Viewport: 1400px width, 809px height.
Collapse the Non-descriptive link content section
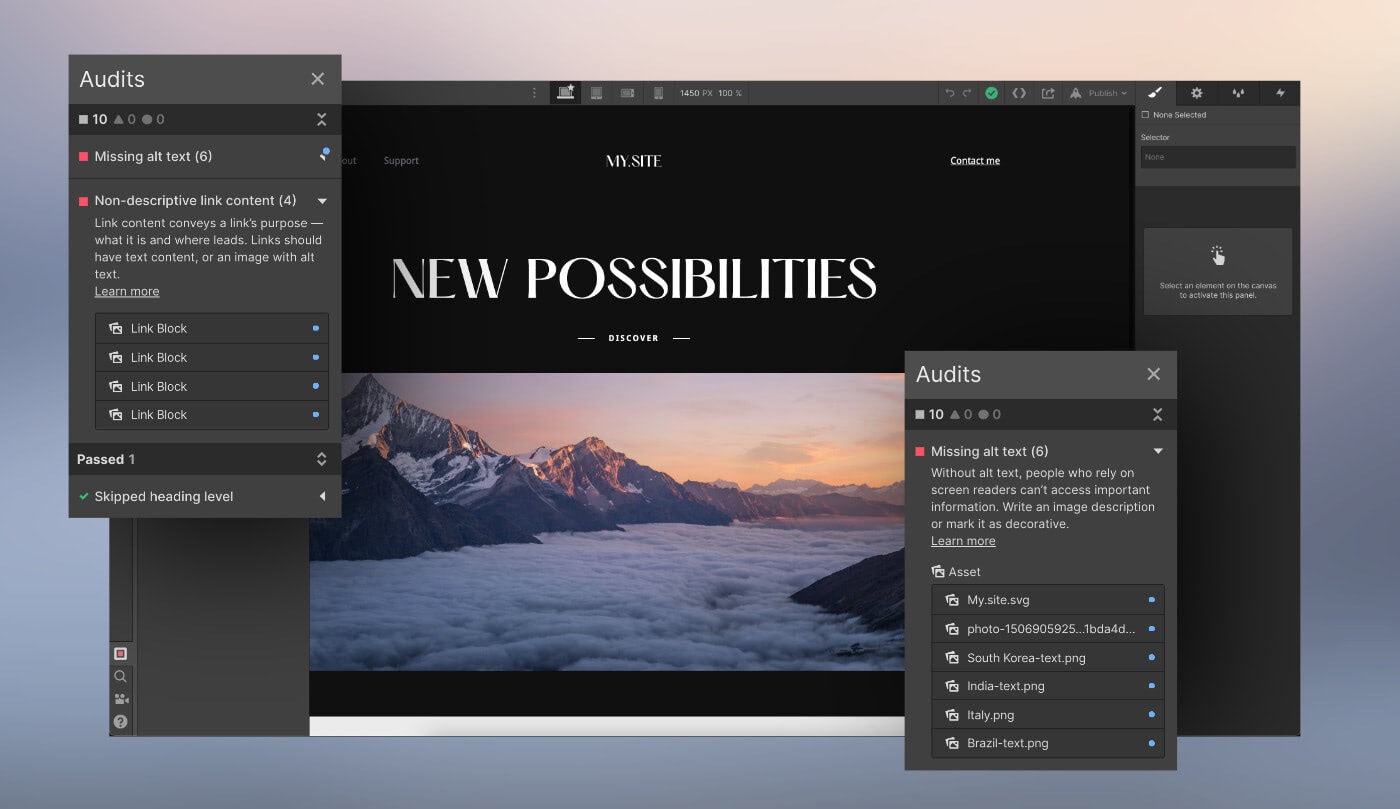click(322, 200)
